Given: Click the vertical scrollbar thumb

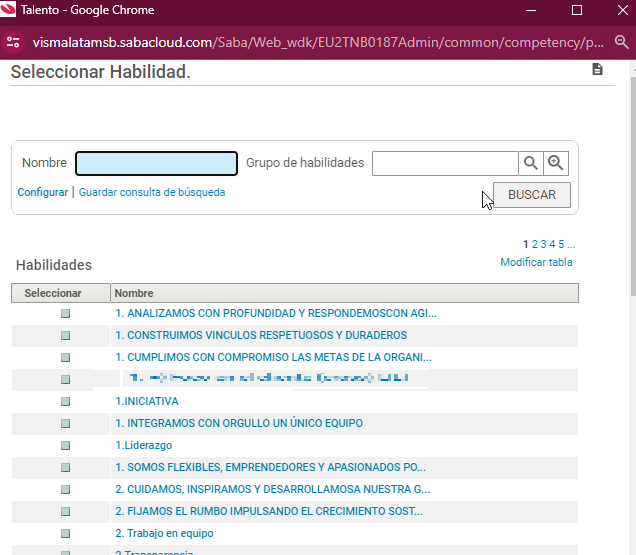Looking at the screenshot, I should click(x=633, y=186).
